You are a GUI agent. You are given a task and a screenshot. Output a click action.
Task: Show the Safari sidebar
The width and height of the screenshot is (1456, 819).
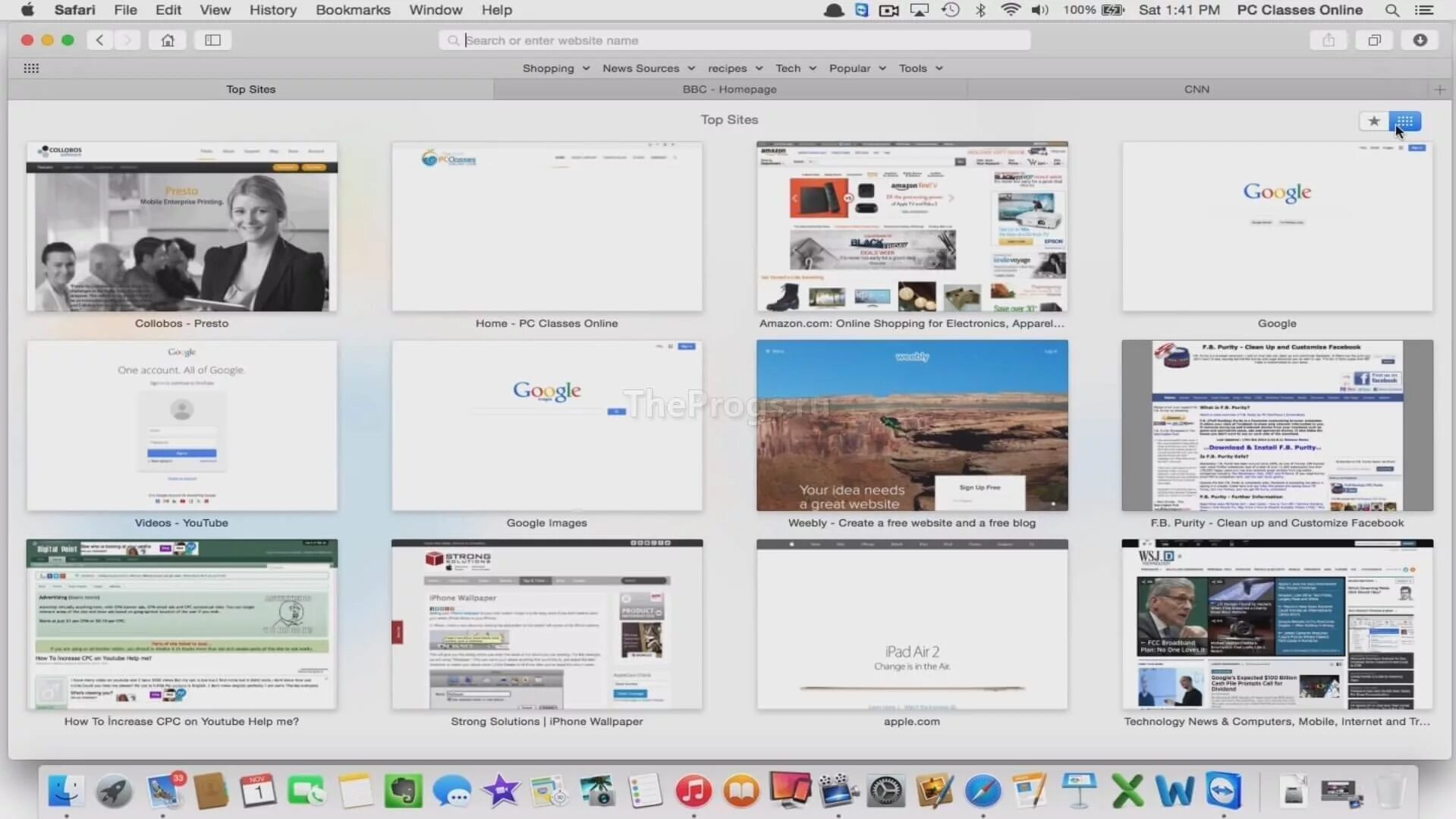pos(212,40)
